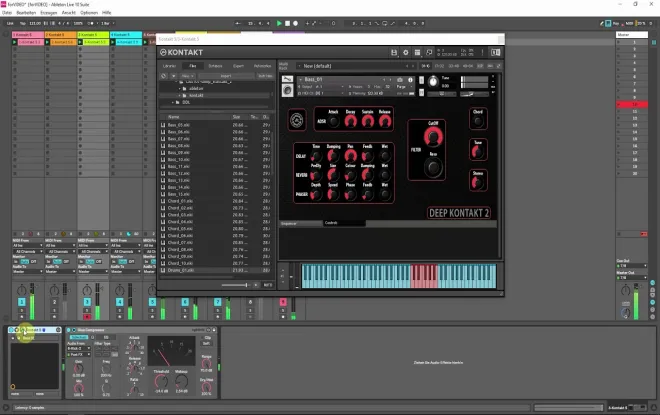Click the folder icon for kontakt folder

click(184, 96)
